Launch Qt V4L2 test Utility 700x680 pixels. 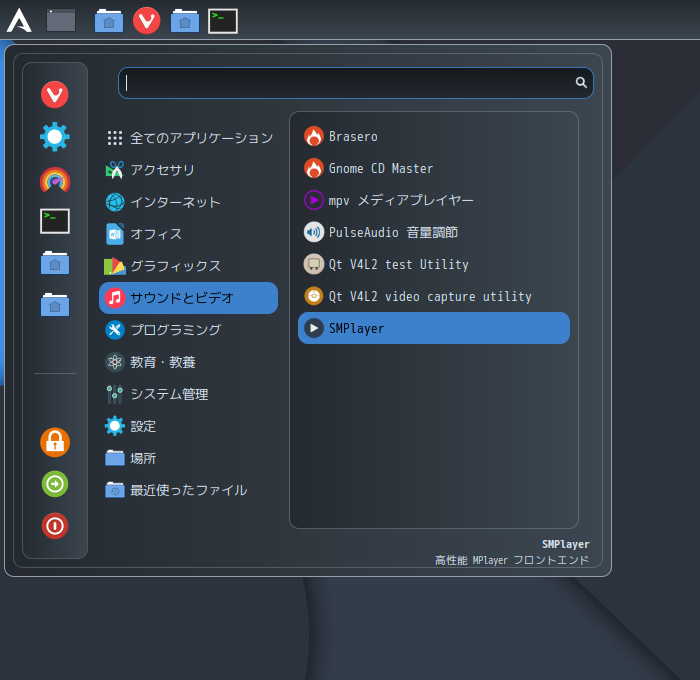tap(434, 264)
